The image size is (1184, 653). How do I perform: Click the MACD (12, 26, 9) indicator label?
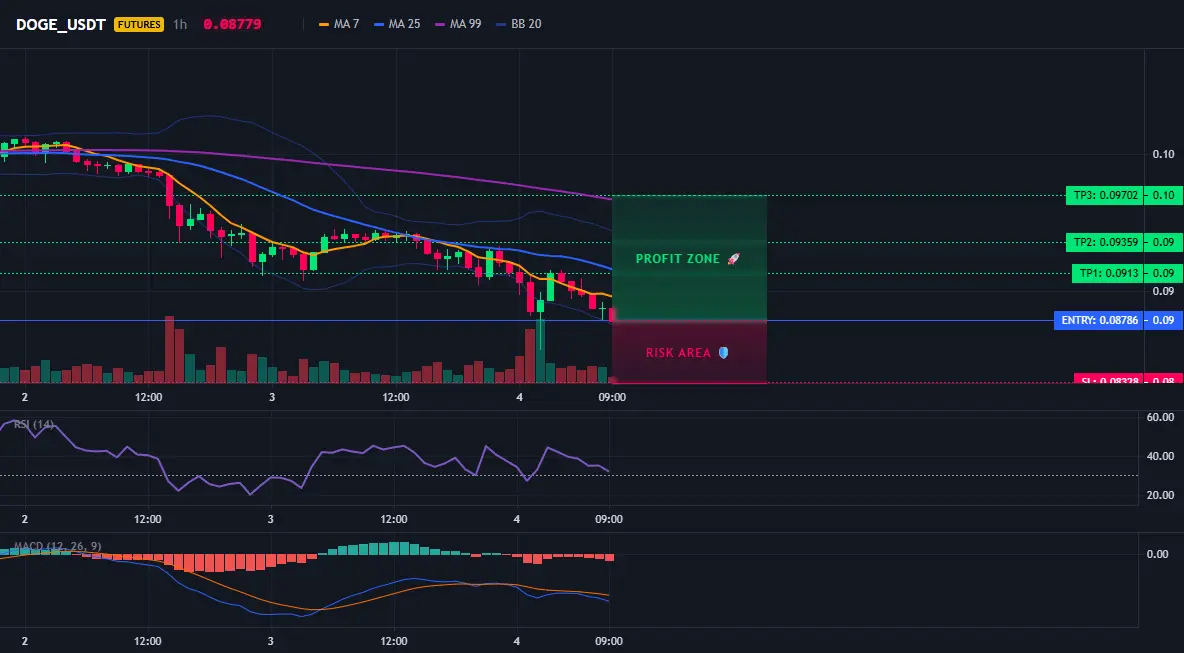[x=57, y=546]
